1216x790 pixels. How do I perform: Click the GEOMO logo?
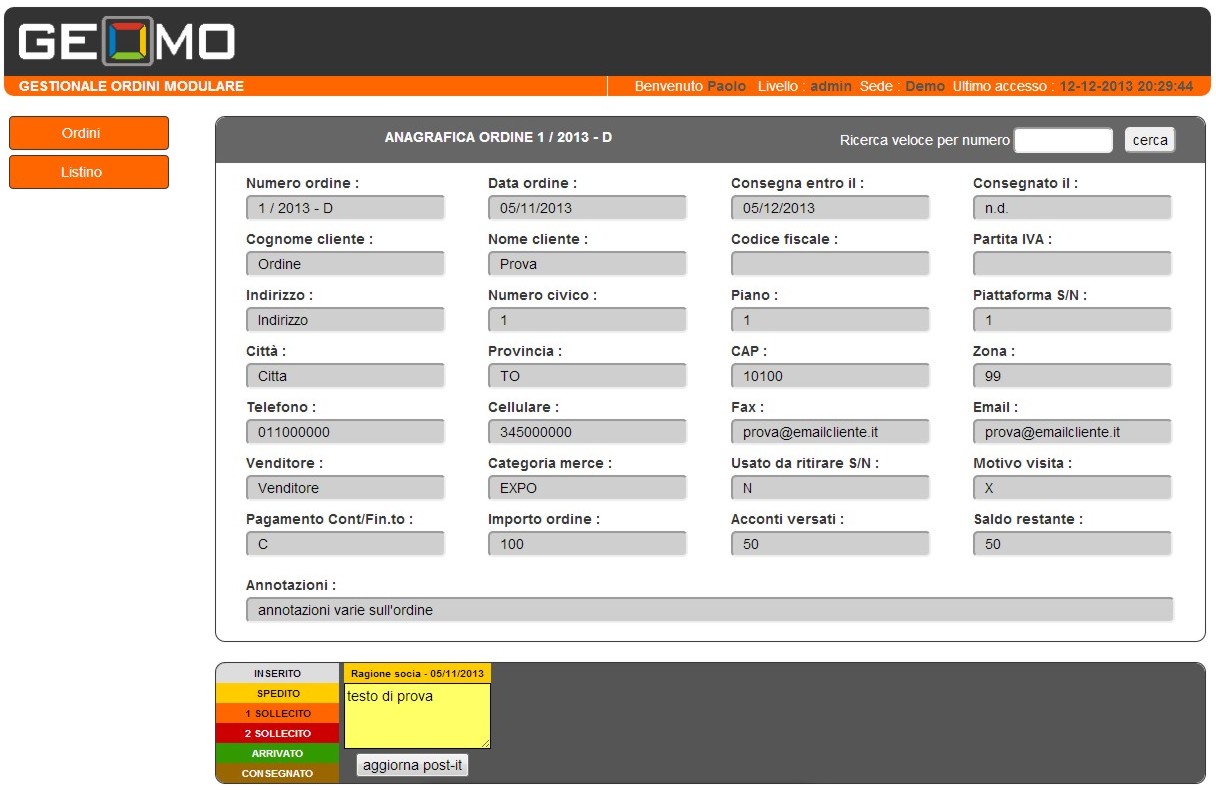coord(126,42)
